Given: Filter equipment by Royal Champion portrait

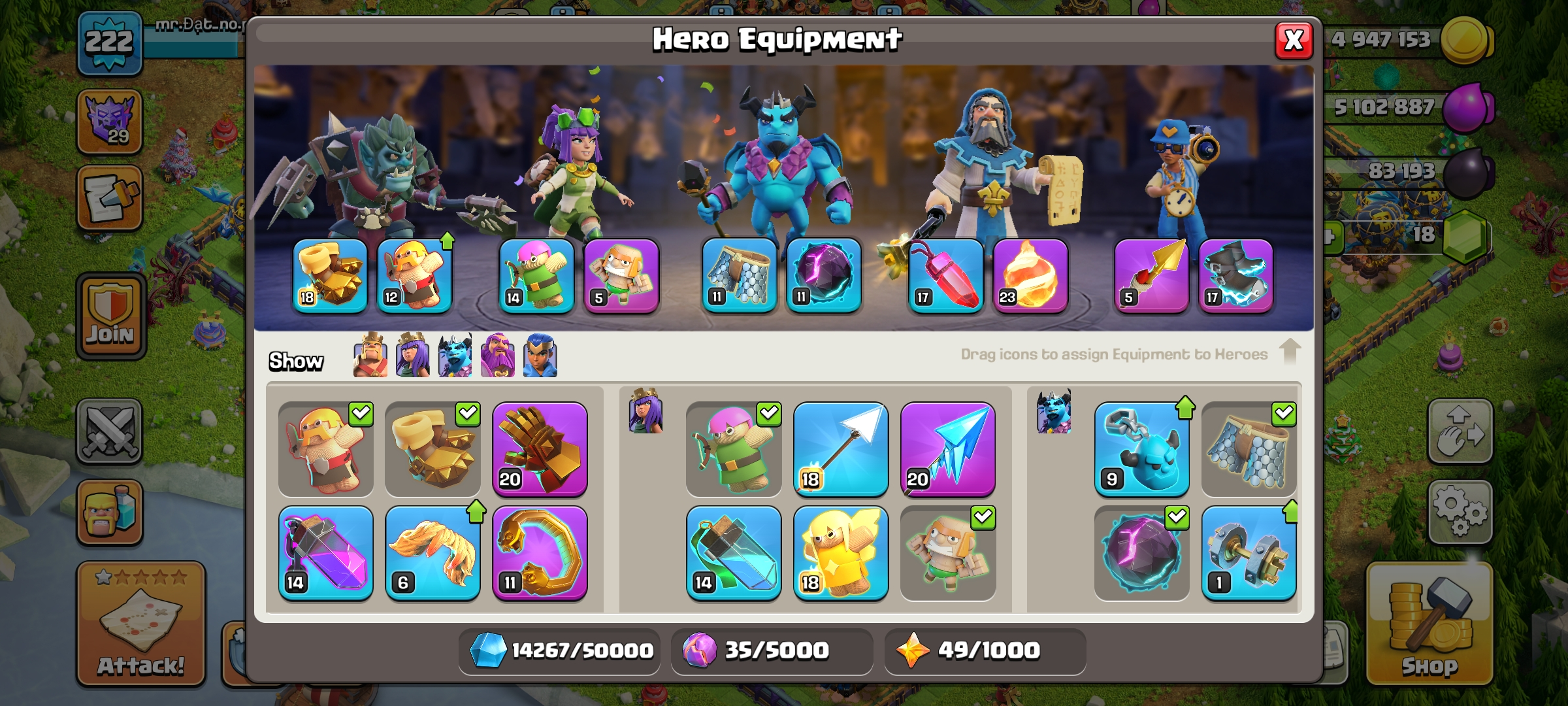Looking at the screenshot, I should (540, 356).
